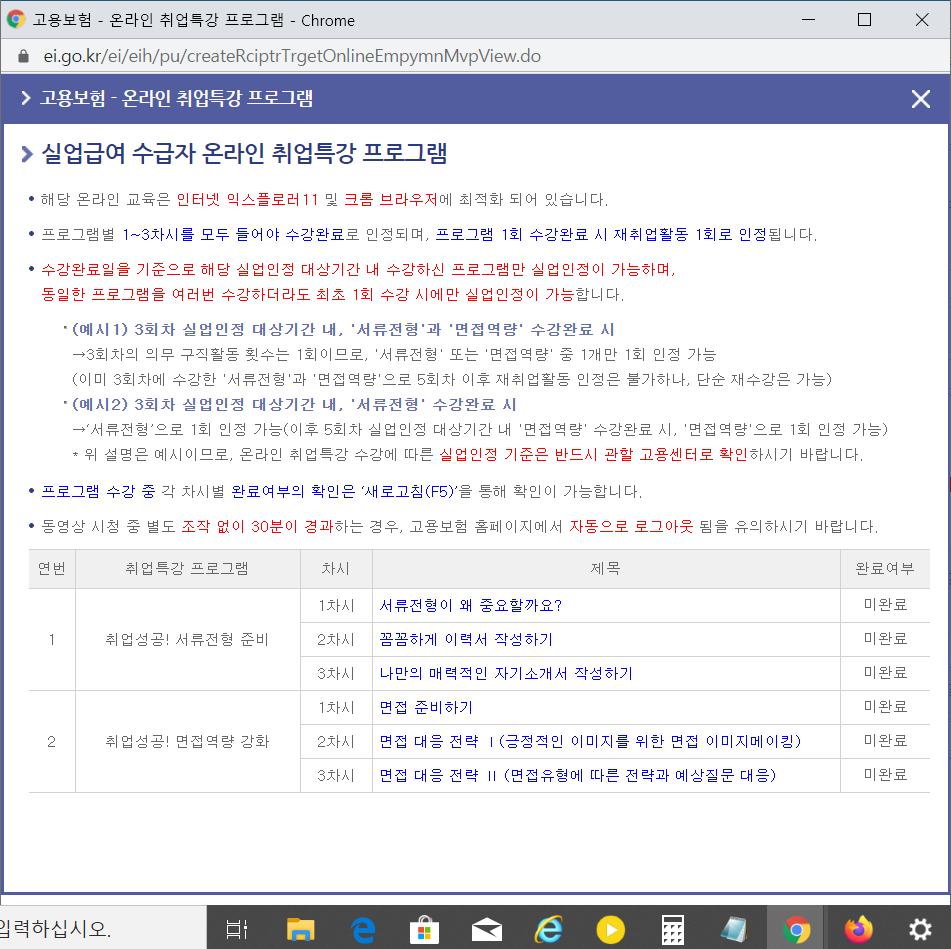Open File Explorer from the taskbar

pos(301,928)
